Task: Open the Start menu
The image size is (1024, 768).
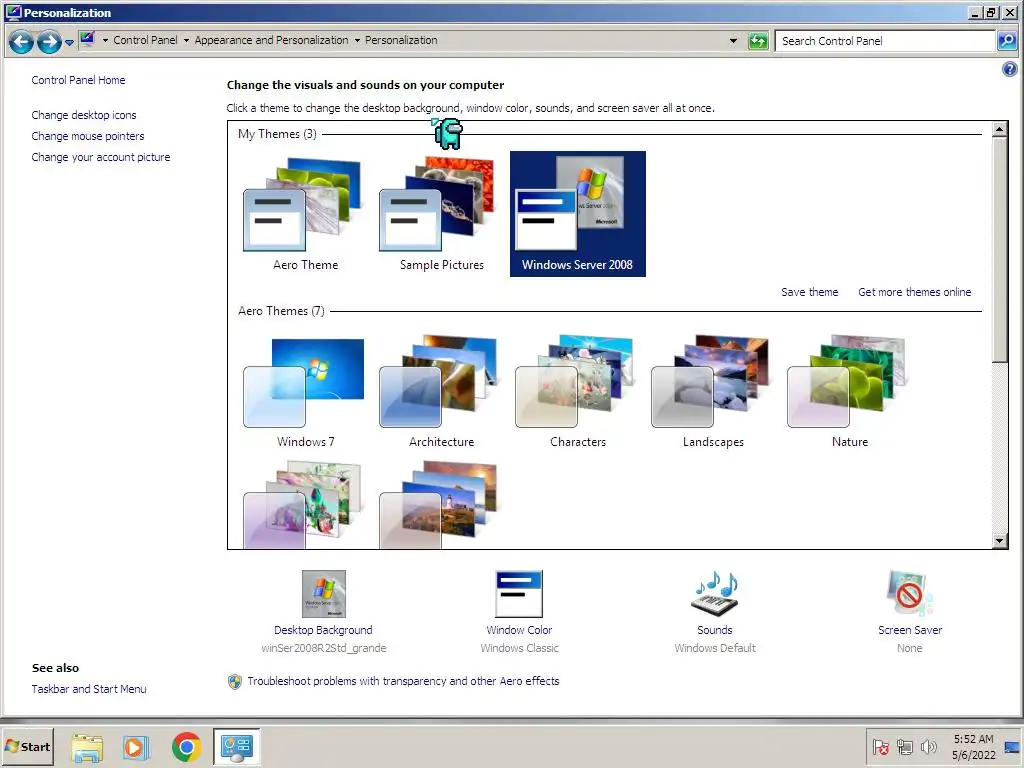Action: click(27, 747)
